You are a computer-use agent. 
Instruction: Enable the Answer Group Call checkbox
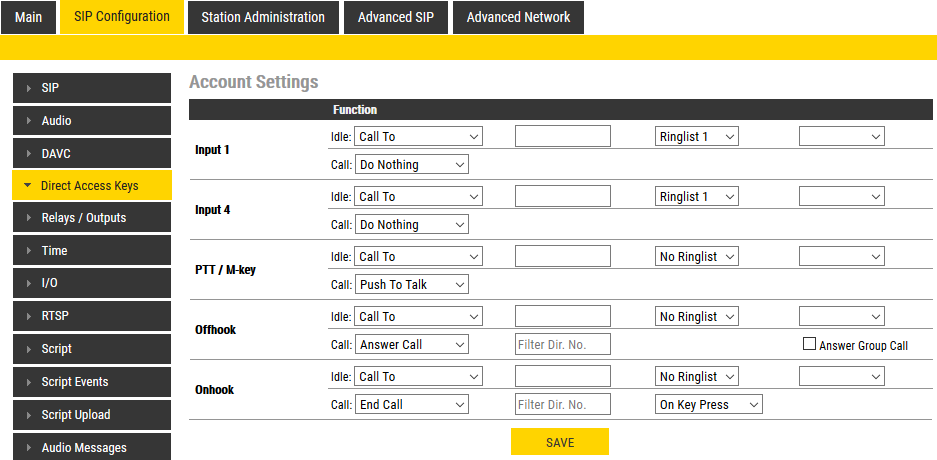click(x=810, y=345)
